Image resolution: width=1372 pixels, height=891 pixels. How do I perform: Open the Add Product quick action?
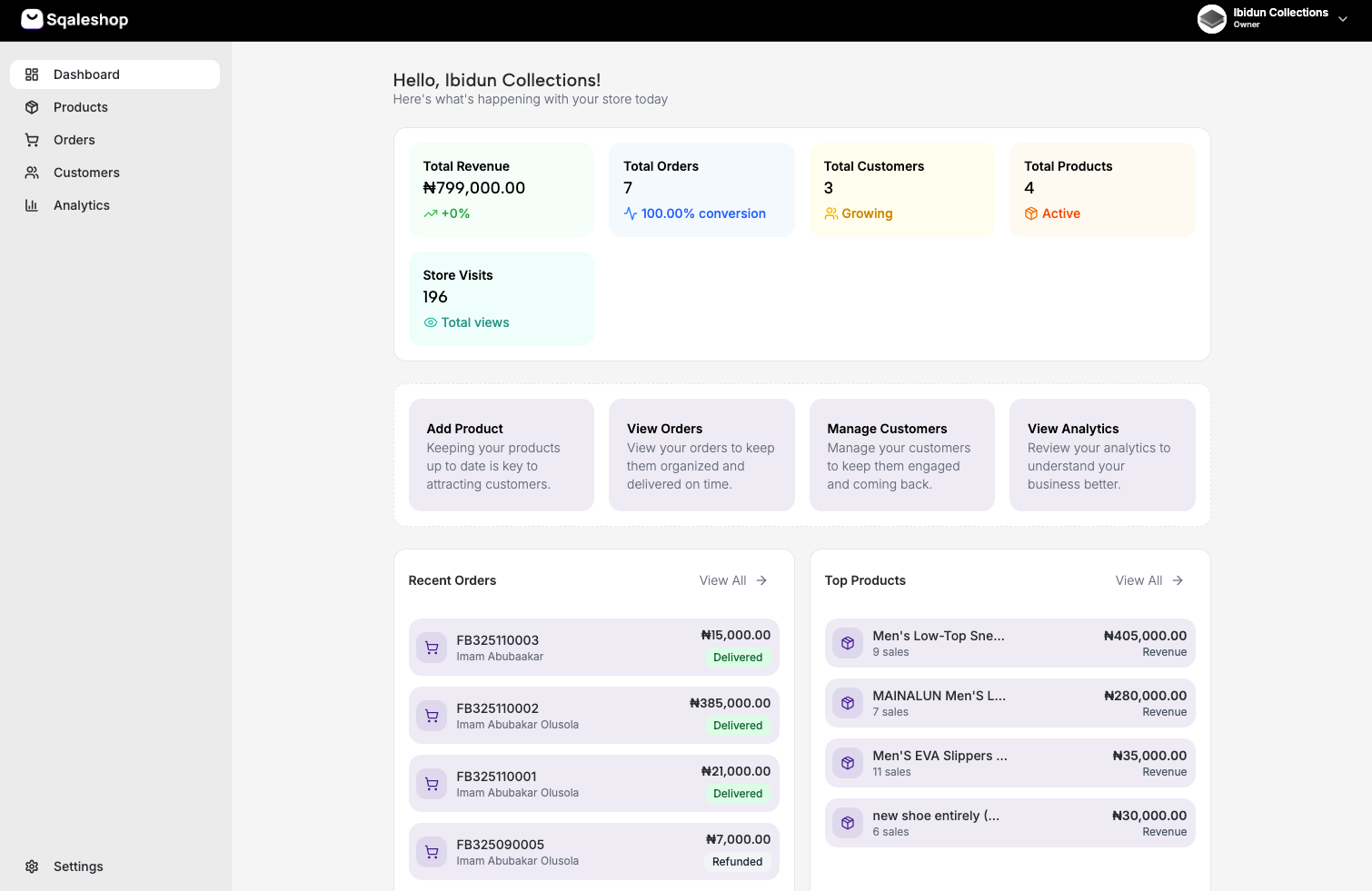click(501, 455)
